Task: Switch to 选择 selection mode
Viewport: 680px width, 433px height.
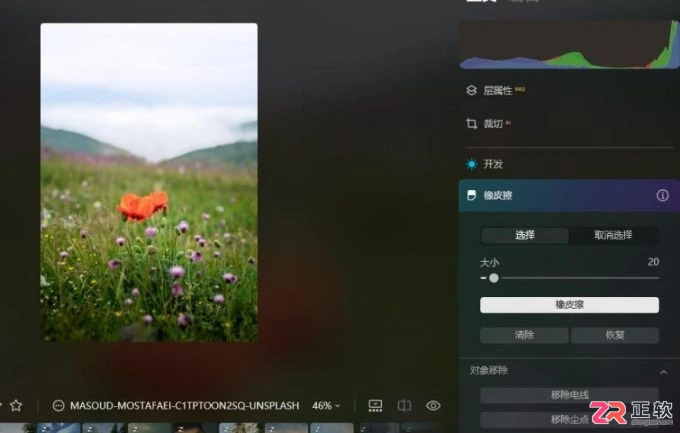Action: (525, 235)
